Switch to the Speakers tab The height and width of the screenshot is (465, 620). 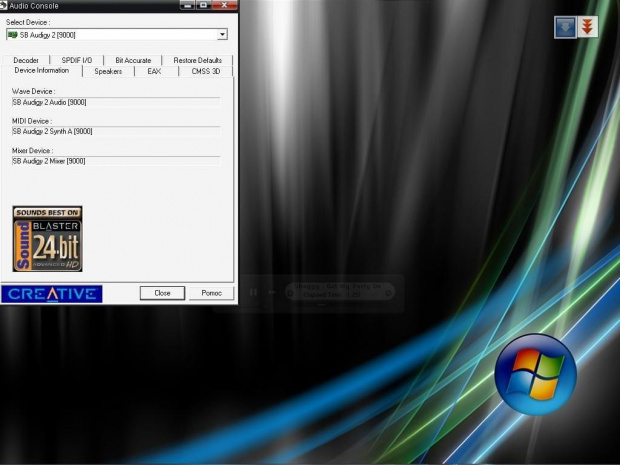pos(108,71)
